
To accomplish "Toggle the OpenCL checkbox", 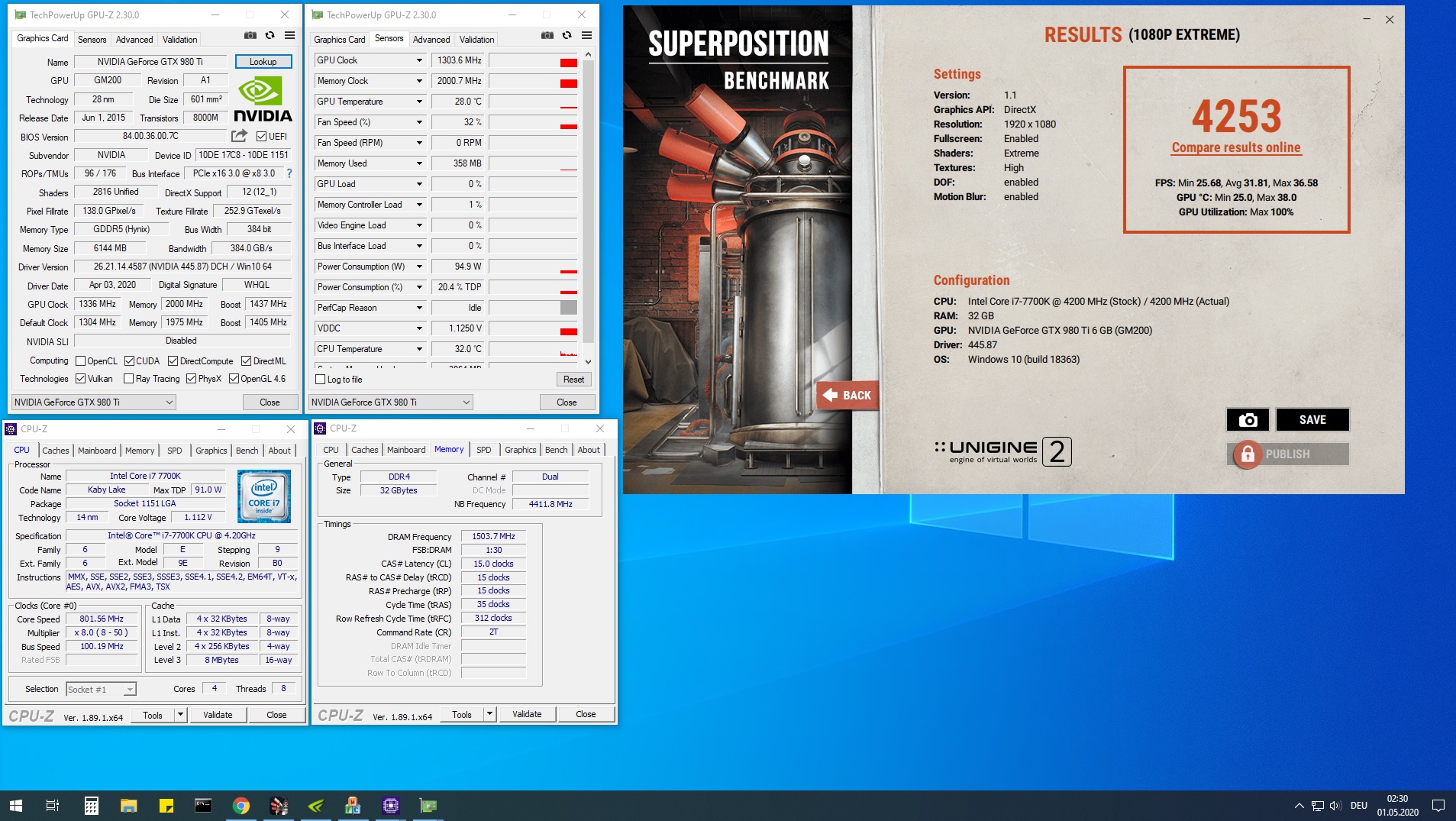I will [x=81, y=361].
